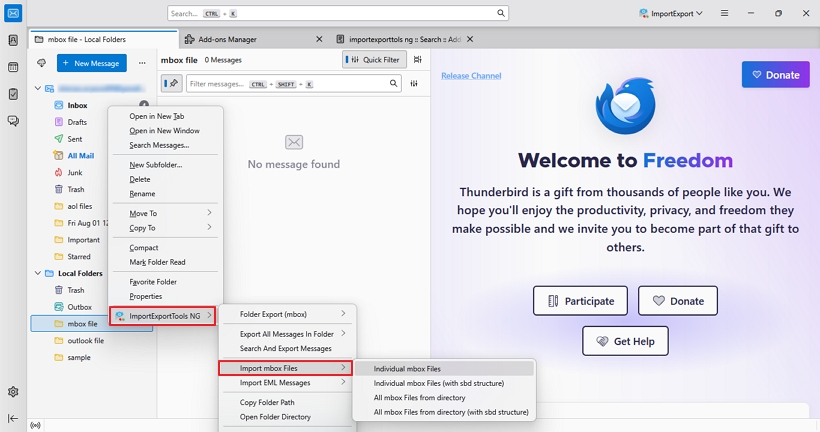
Task: Open the Address Book space
Action: (13, 40)
